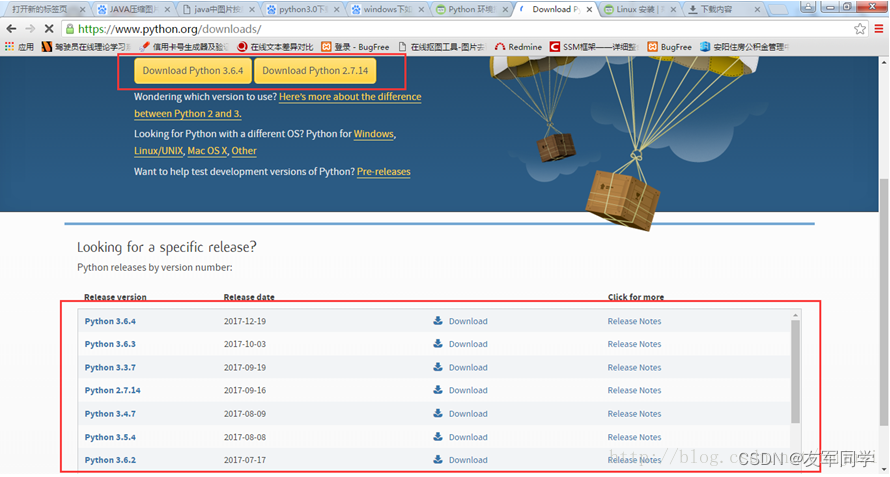
Task: Click download icon for Python 3.5.4
Action: click(x=438, y=436)
